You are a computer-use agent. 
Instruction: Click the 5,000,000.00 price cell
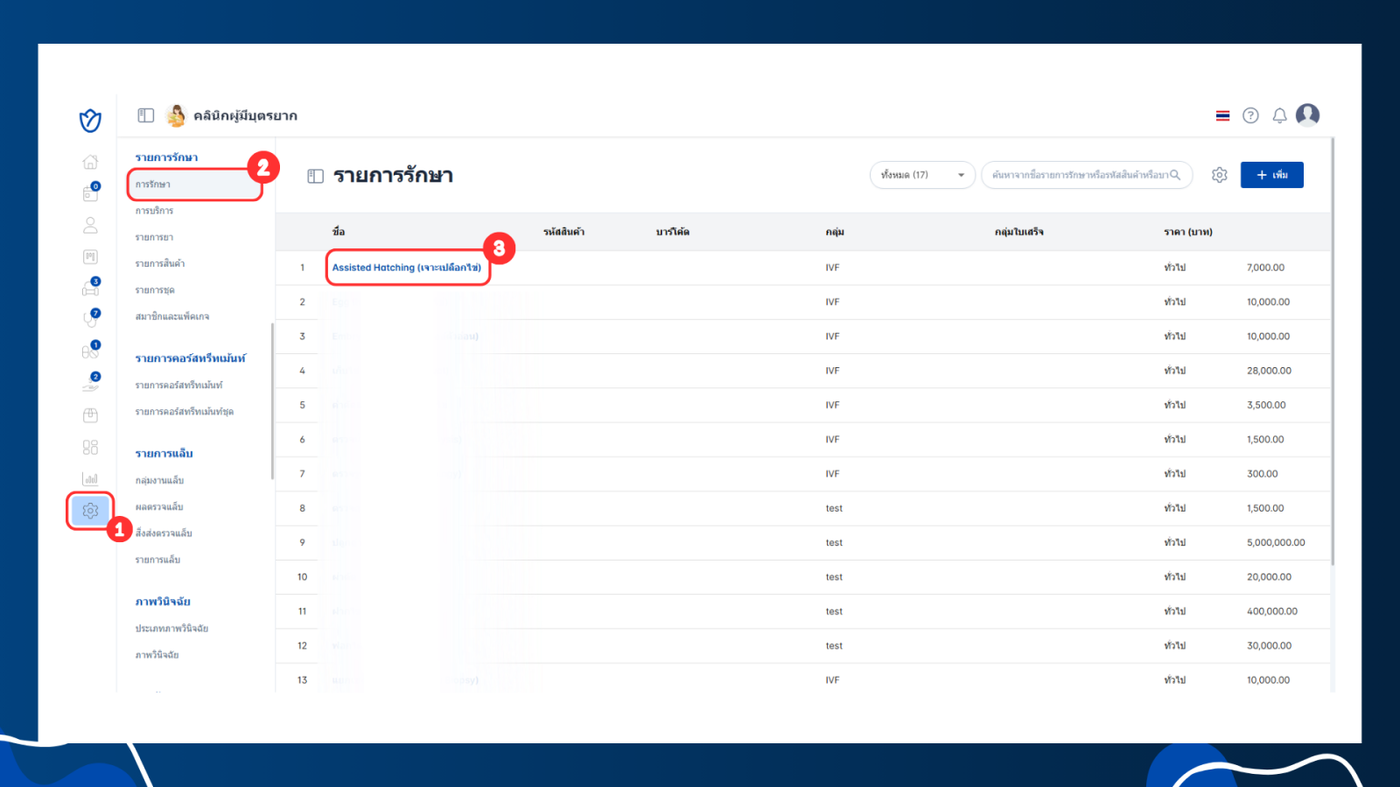point(1276,543)
